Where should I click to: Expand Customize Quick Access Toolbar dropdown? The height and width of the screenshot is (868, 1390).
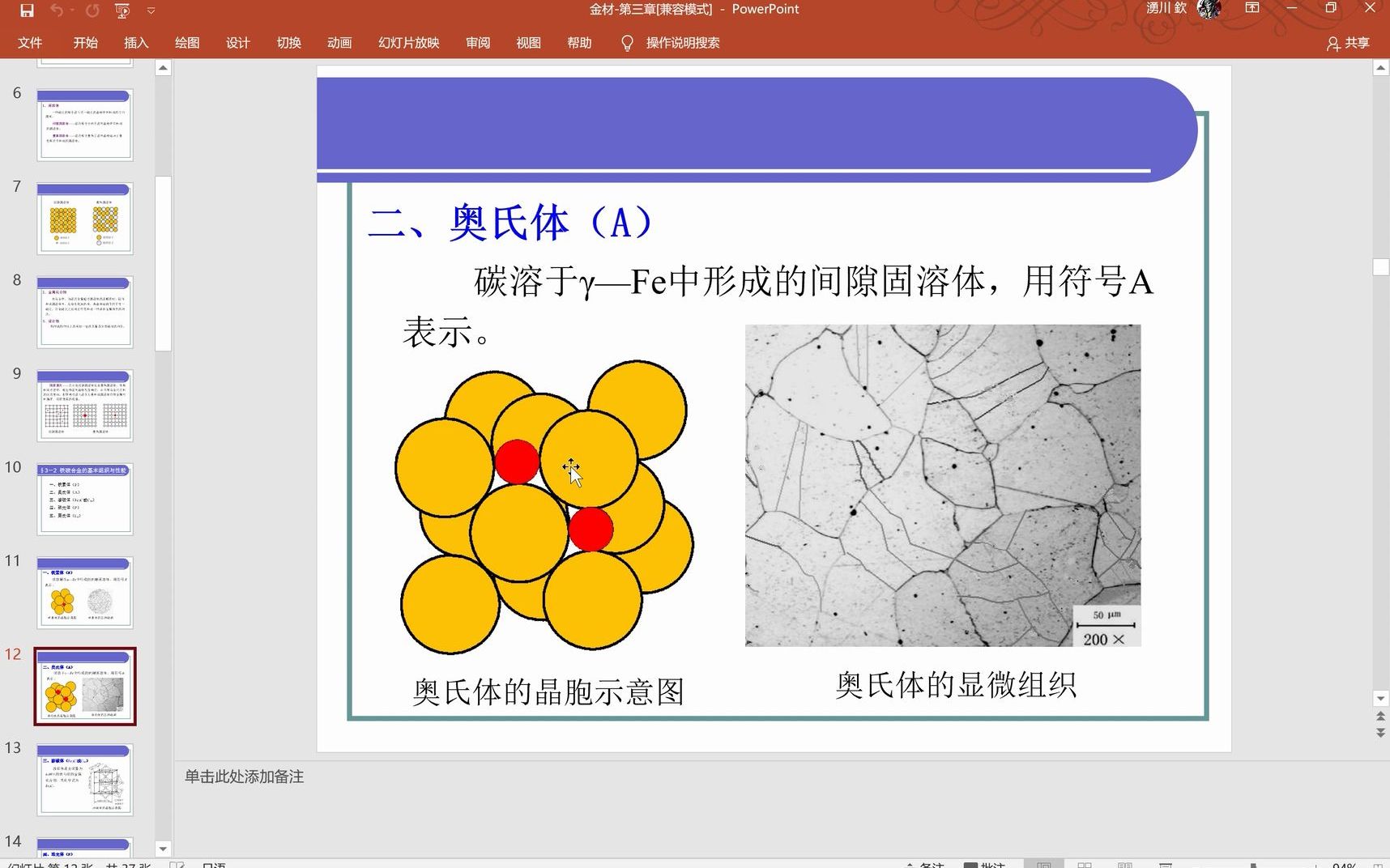click(x=151, y=11)
